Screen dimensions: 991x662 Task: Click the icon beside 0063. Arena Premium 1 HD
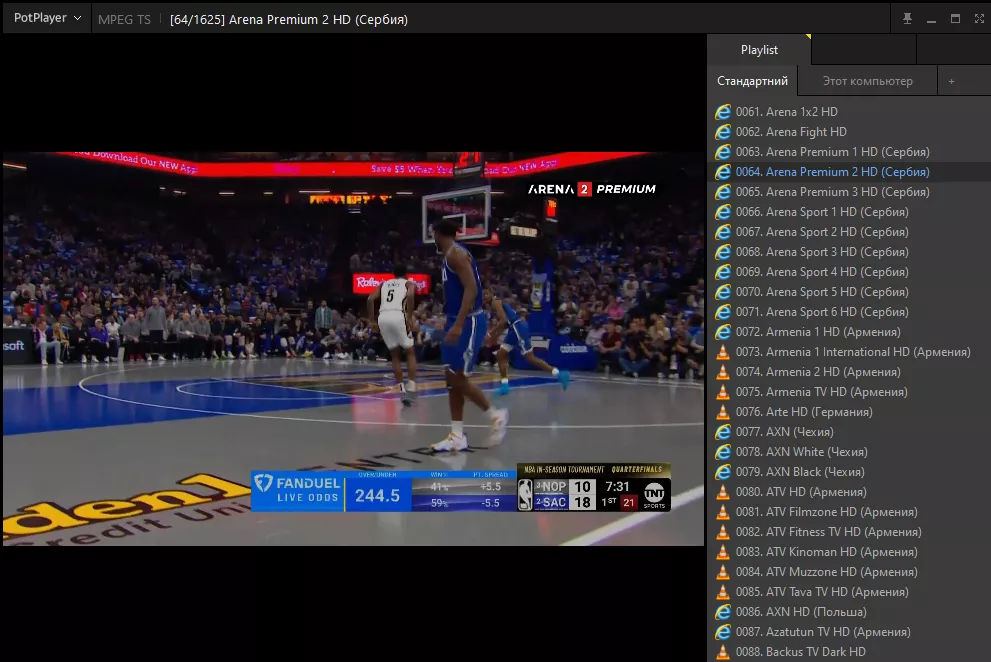point(722,152)
